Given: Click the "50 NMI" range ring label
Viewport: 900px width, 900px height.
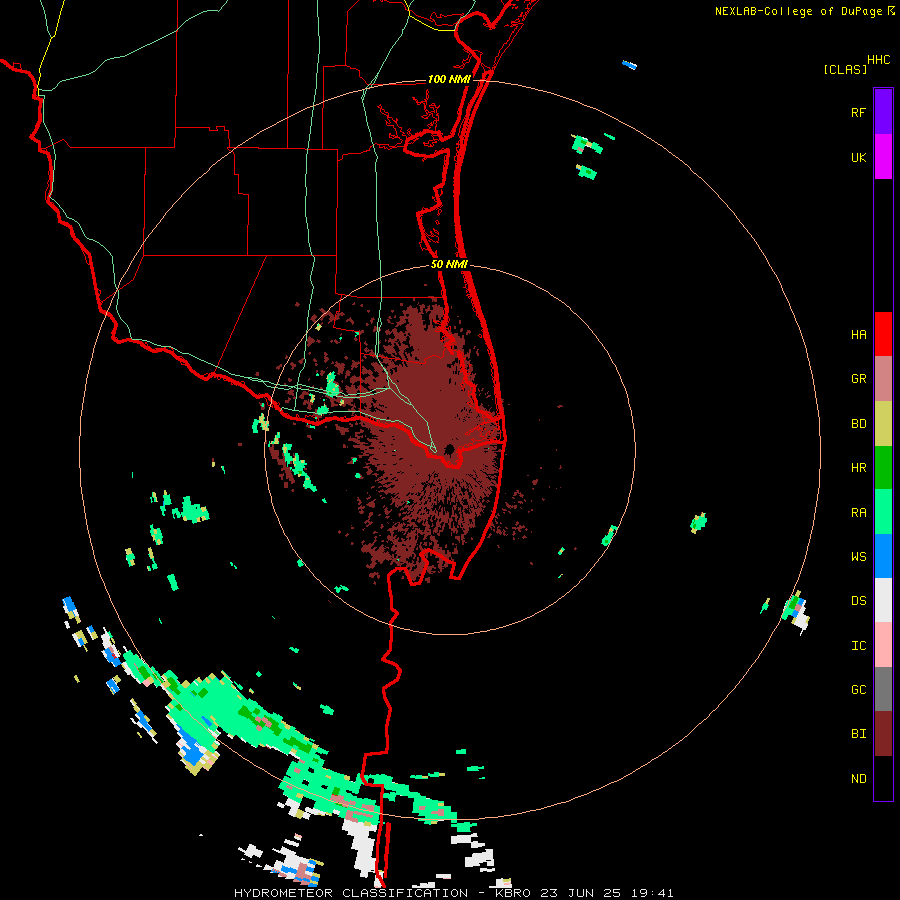Looking at the screenshot, I should (x=449, y=264).
